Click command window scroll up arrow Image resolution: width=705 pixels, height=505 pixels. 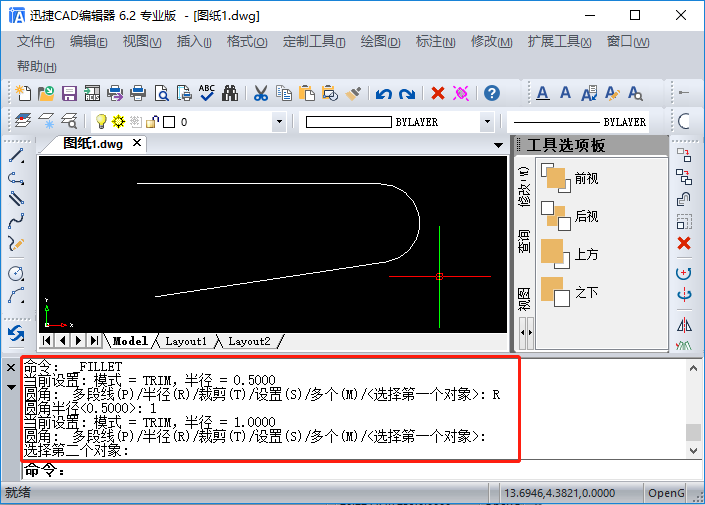pyautogui.click(x=693, y=368)
